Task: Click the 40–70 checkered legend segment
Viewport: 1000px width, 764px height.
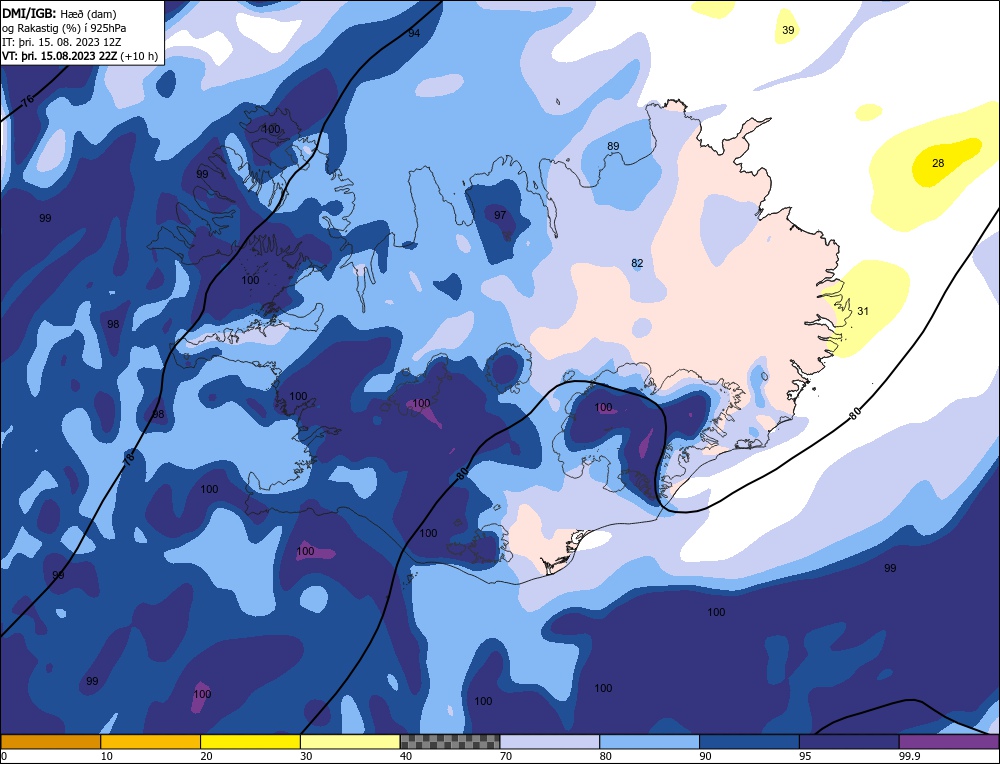Action: [450, 742]
